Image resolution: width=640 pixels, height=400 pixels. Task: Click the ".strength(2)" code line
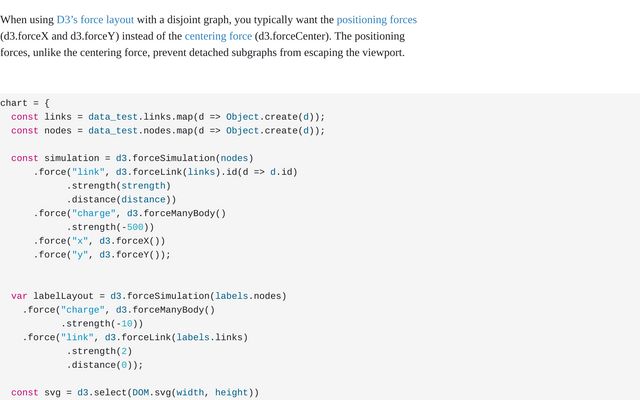coord(99,351)
